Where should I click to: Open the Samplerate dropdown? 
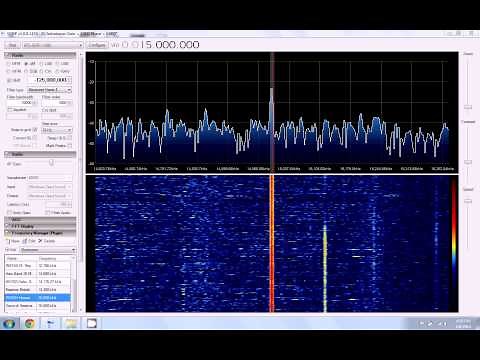pos(49,178)
